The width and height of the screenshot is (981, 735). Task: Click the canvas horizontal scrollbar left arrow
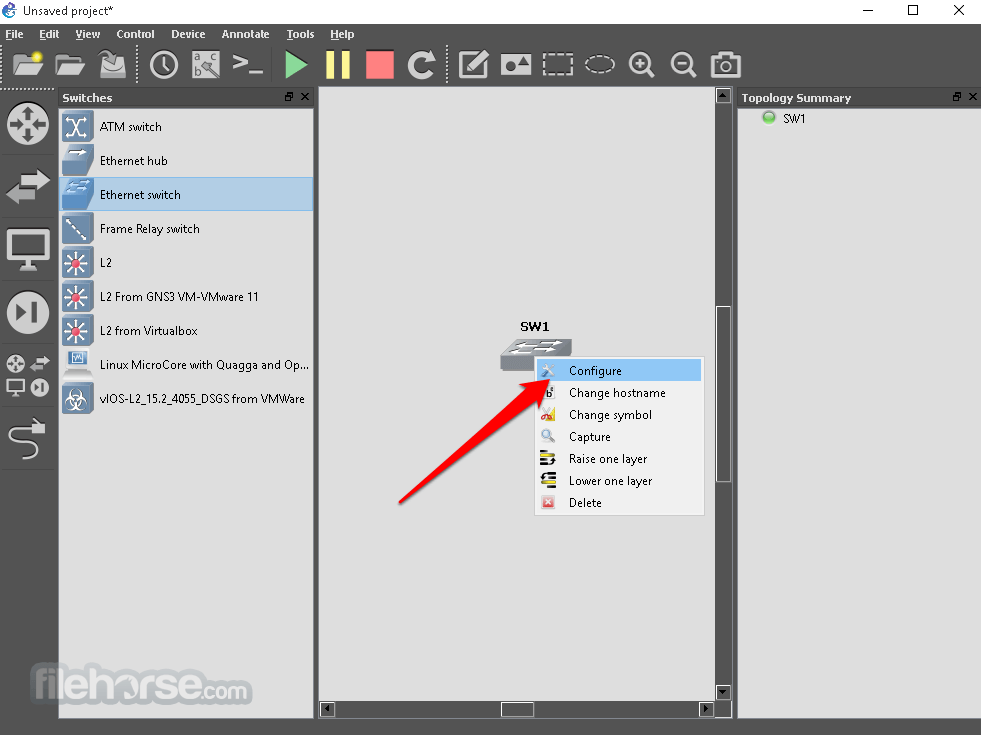pos(327,709)
